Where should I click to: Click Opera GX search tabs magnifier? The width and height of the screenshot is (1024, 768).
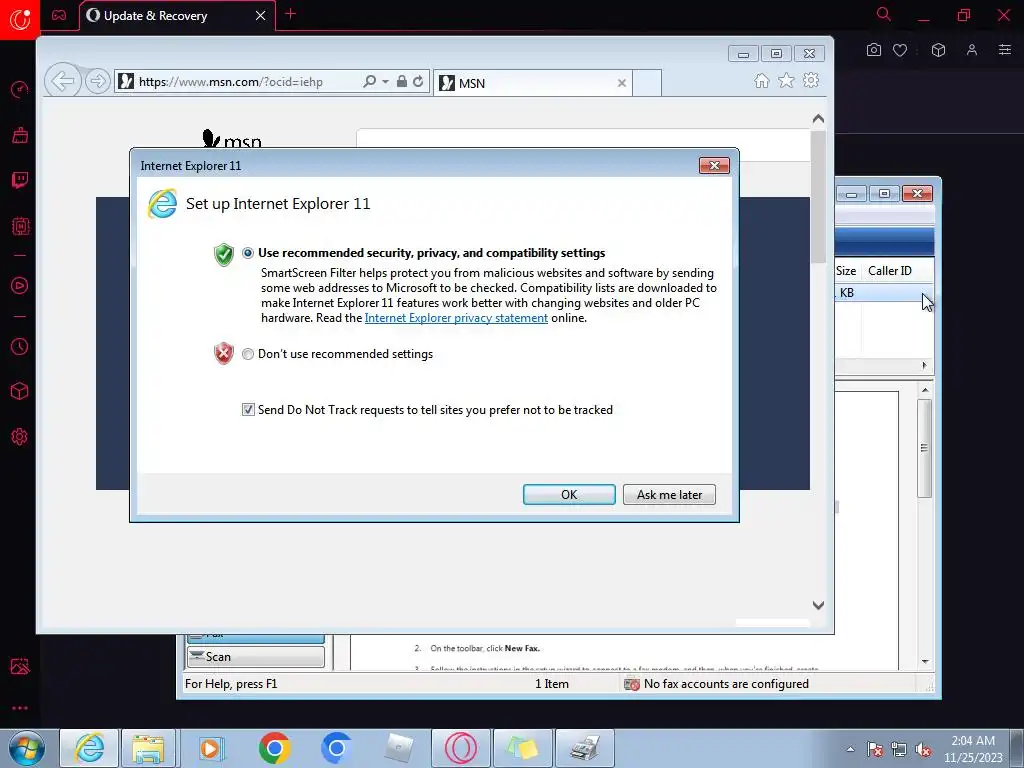pos(884,14)
